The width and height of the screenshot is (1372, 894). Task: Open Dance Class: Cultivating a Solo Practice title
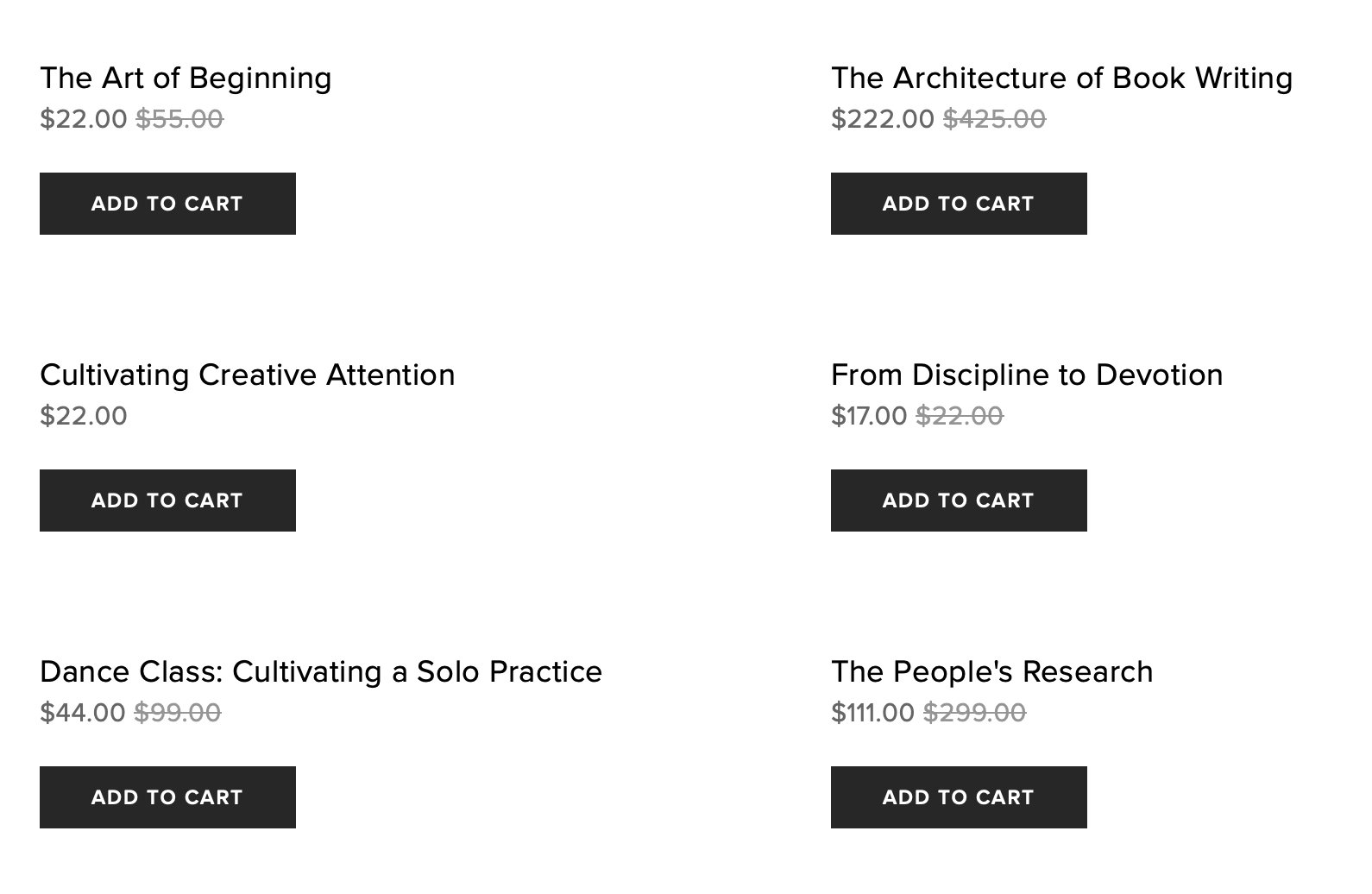tap(320, 671)
